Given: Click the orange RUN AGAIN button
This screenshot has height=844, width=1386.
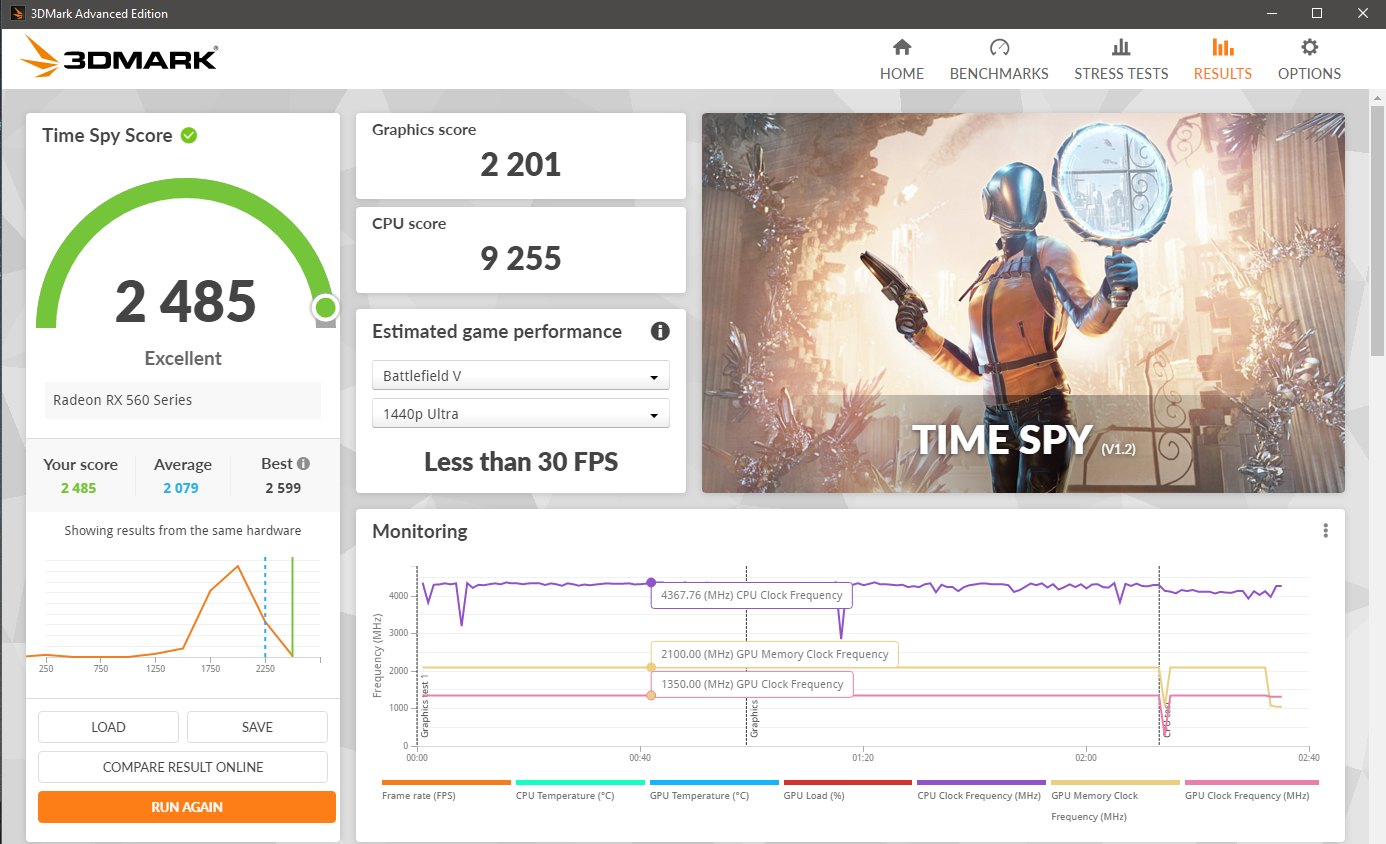Looking at the screenshot, I should click(x=187, y=807).
